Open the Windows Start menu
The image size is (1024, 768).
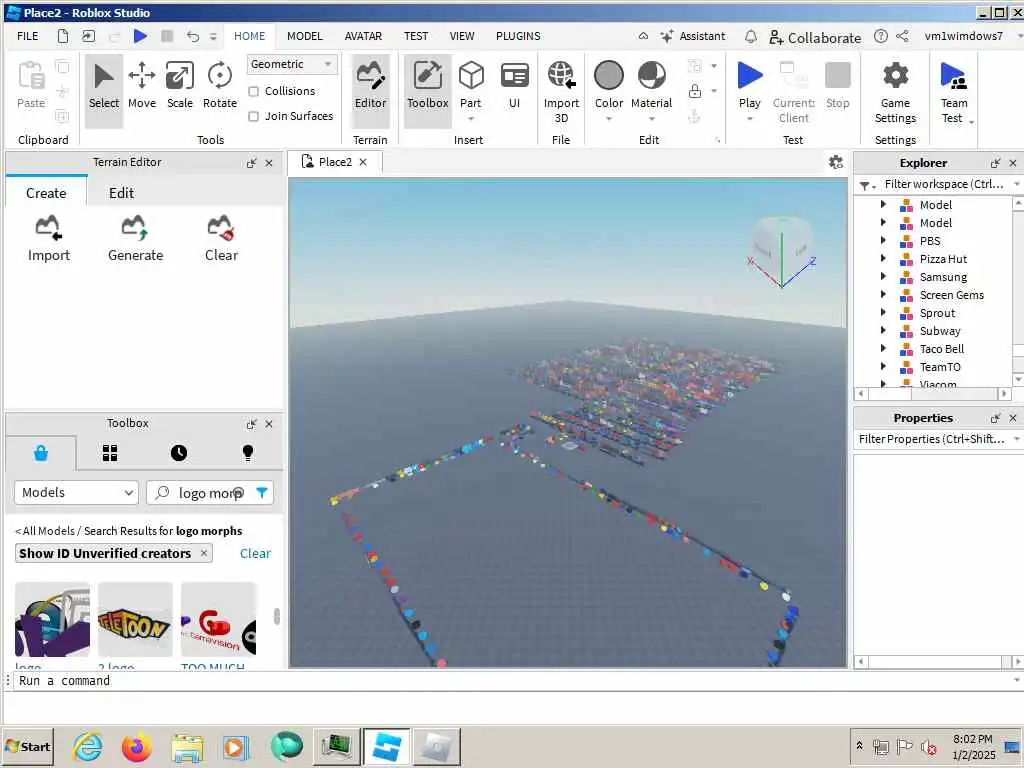tap(28, 746)
